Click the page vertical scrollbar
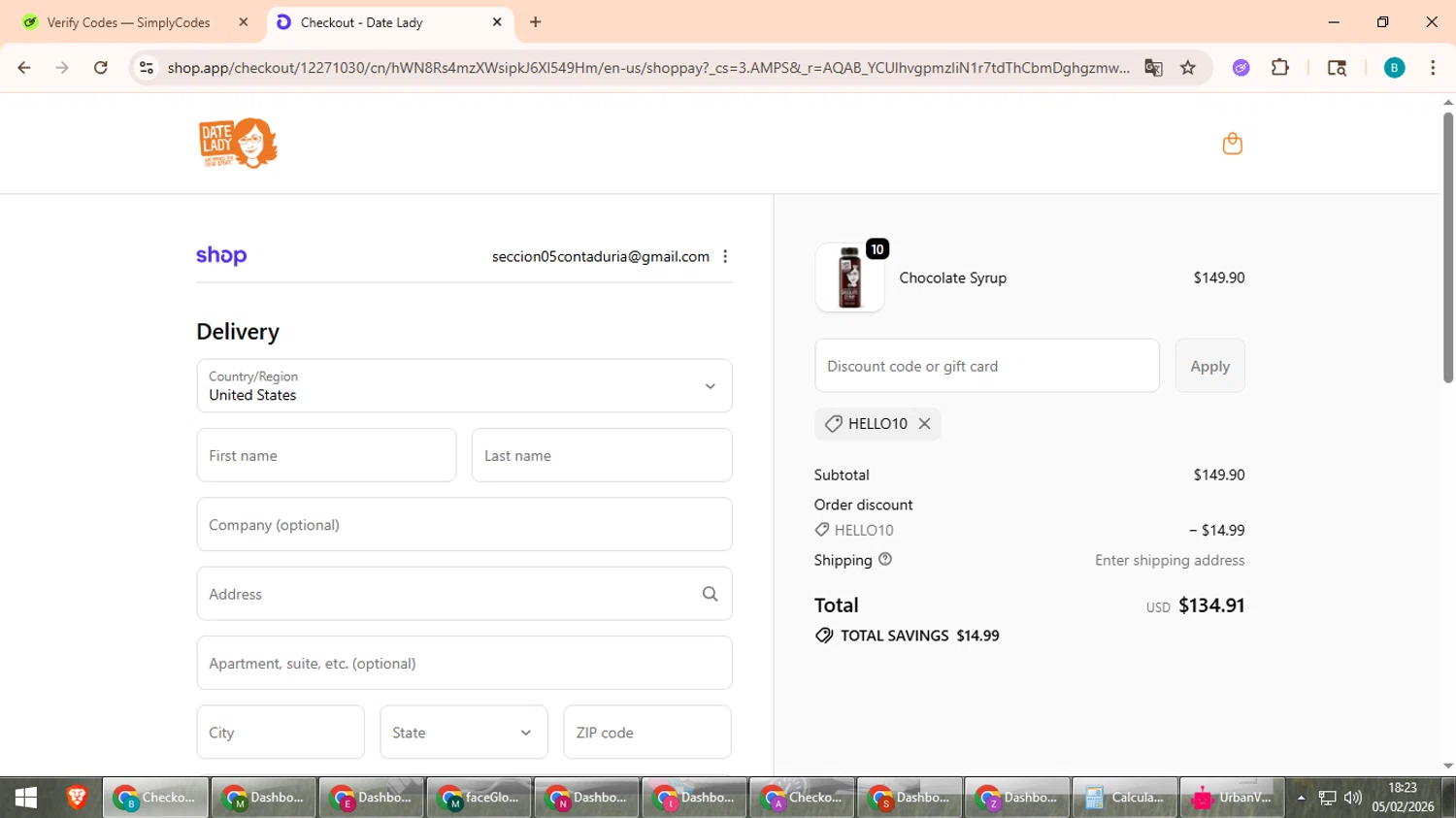Screen dimensions: 1456x818 point(1448,247)
